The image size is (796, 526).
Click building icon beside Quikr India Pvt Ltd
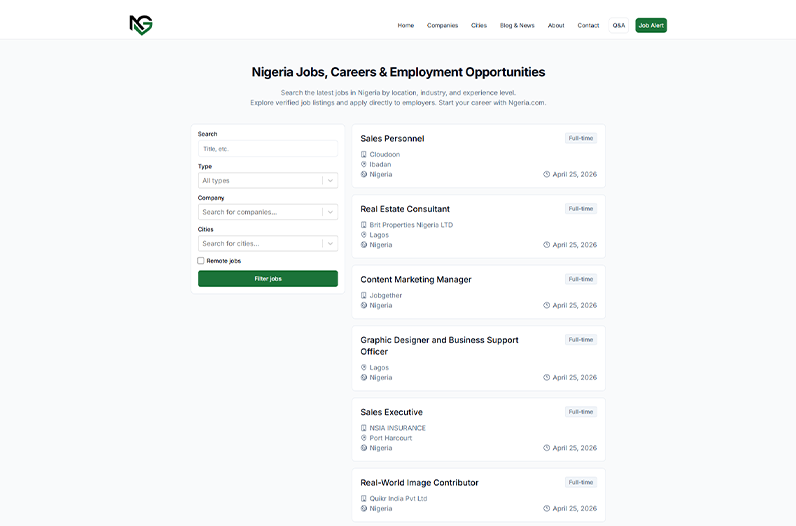364,498
